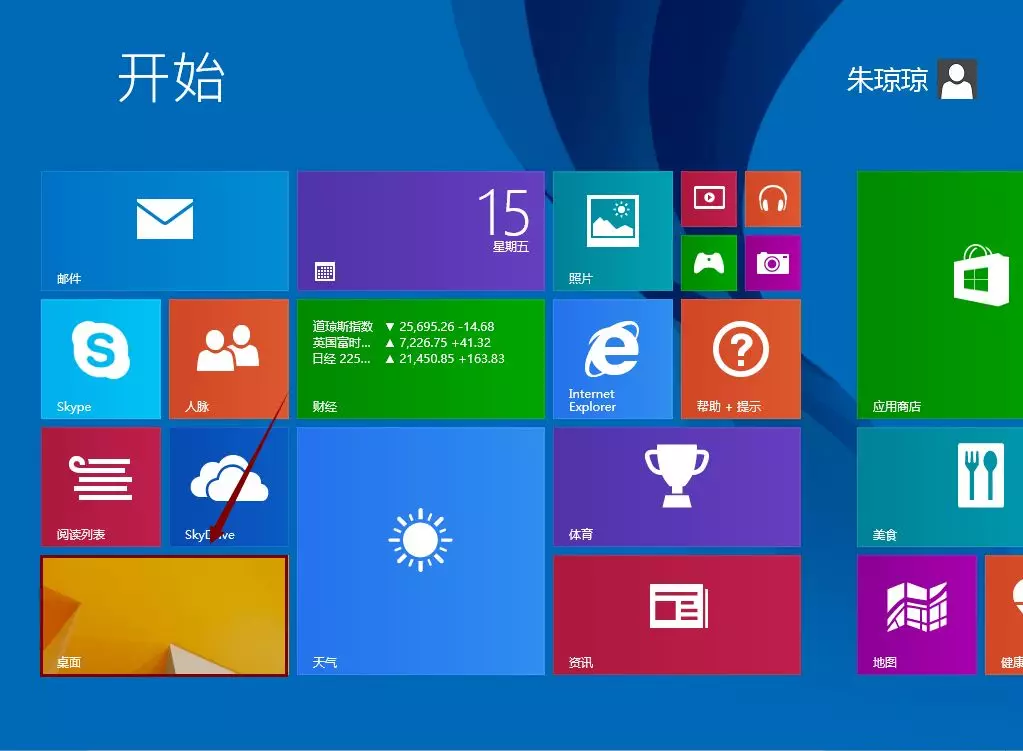Open the Reading List (阅读列表) tile
1023x751 pixels.
(x=100, y=487)
